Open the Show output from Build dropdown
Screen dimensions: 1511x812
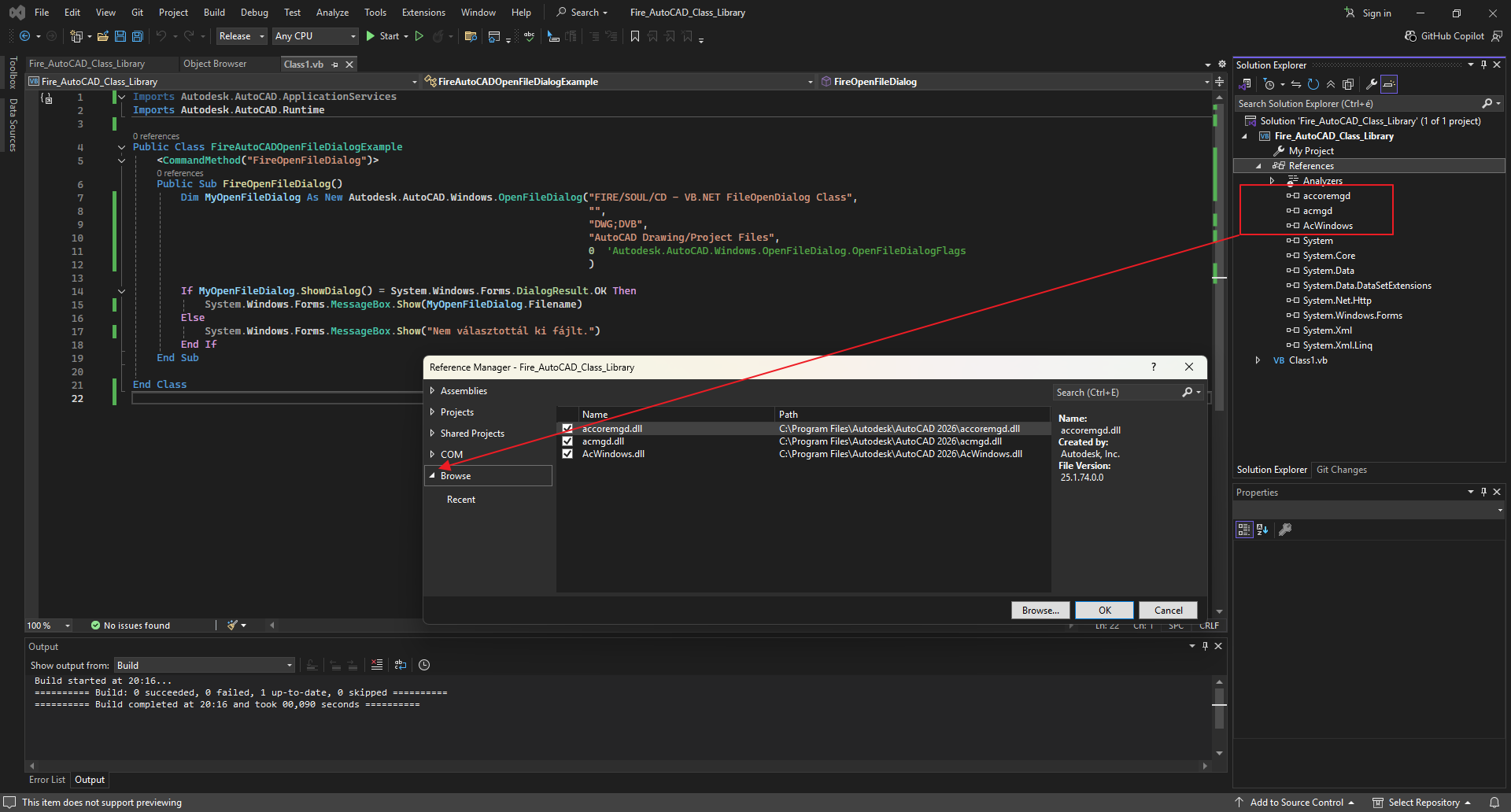click(205, 666)
